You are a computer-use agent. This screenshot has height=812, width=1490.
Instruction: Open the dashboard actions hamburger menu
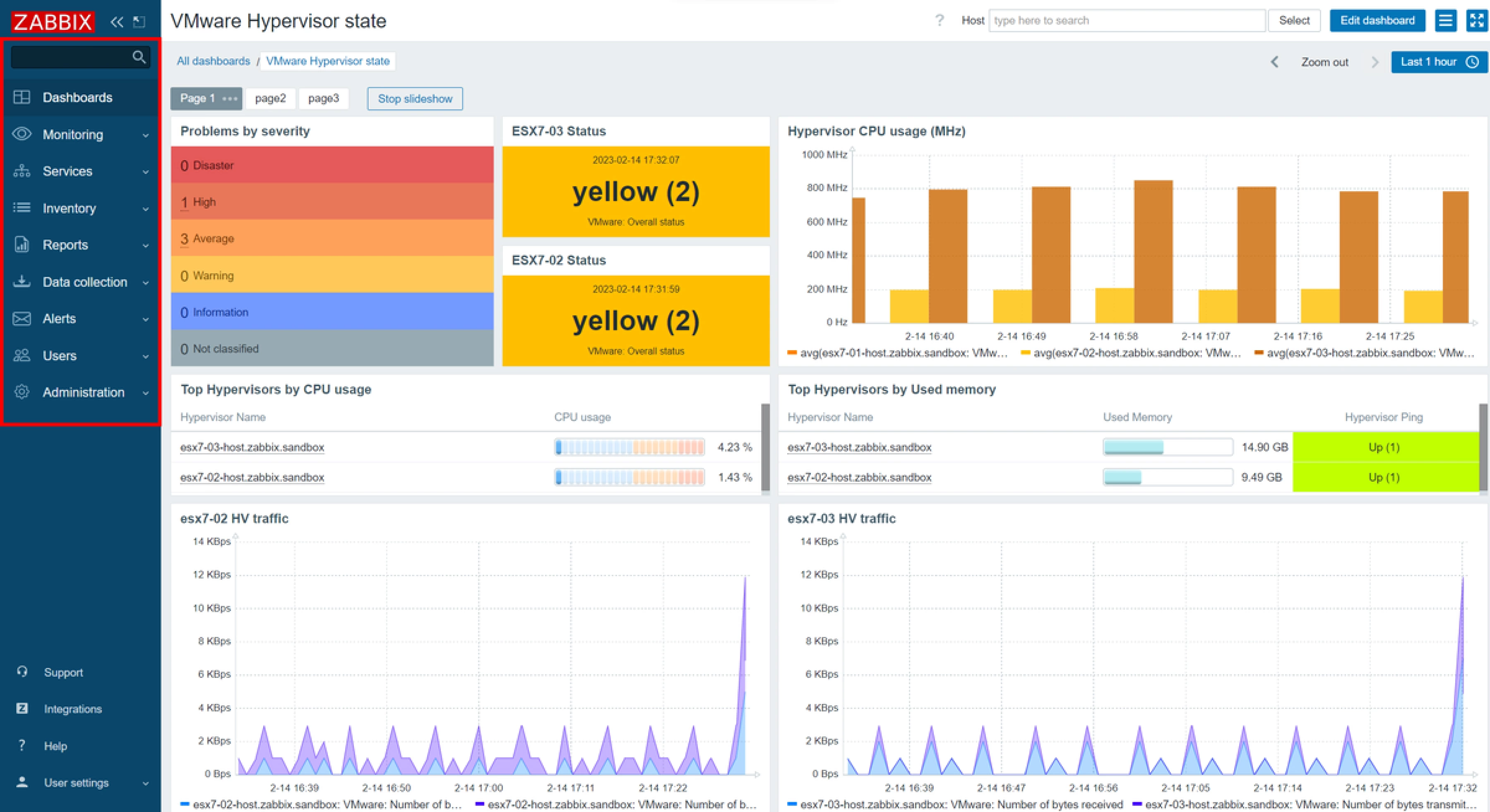pos(1445,21)
